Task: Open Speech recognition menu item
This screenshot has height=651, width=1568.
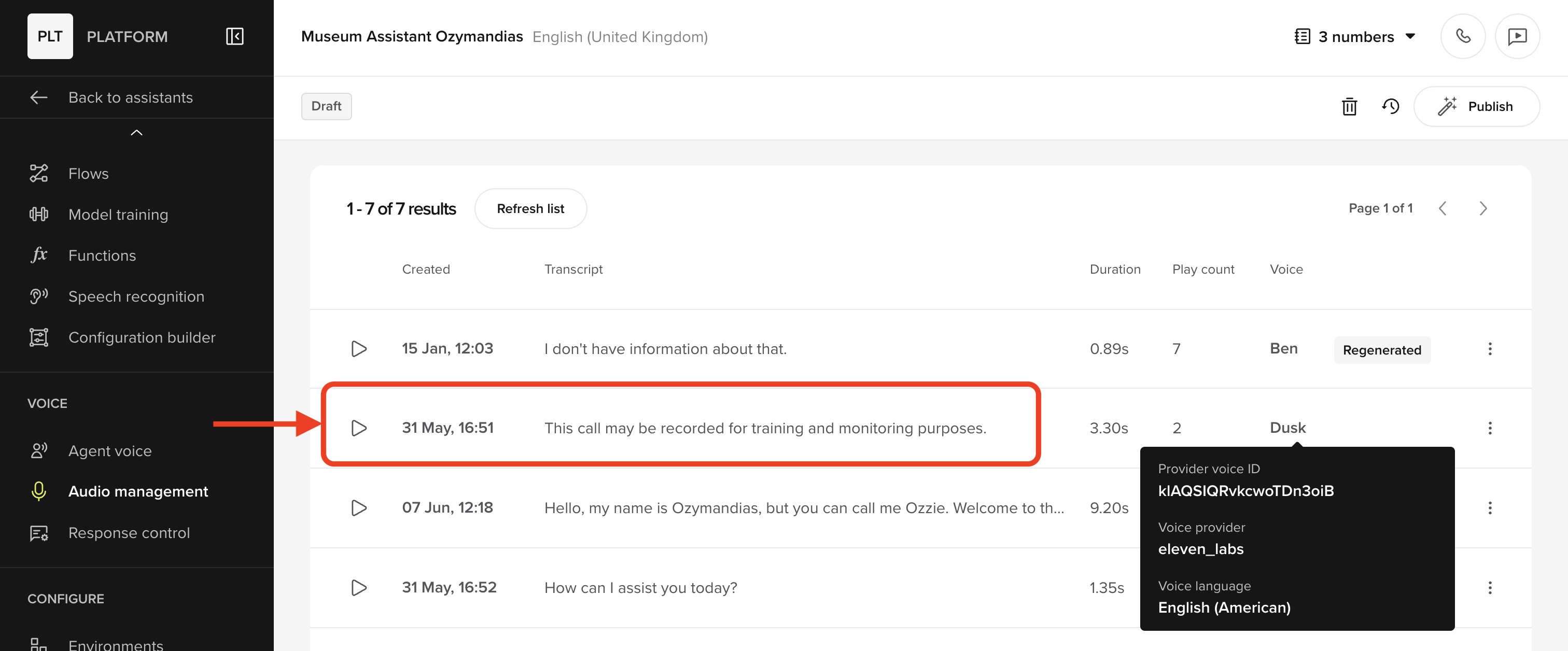Action: click(136, 296)
